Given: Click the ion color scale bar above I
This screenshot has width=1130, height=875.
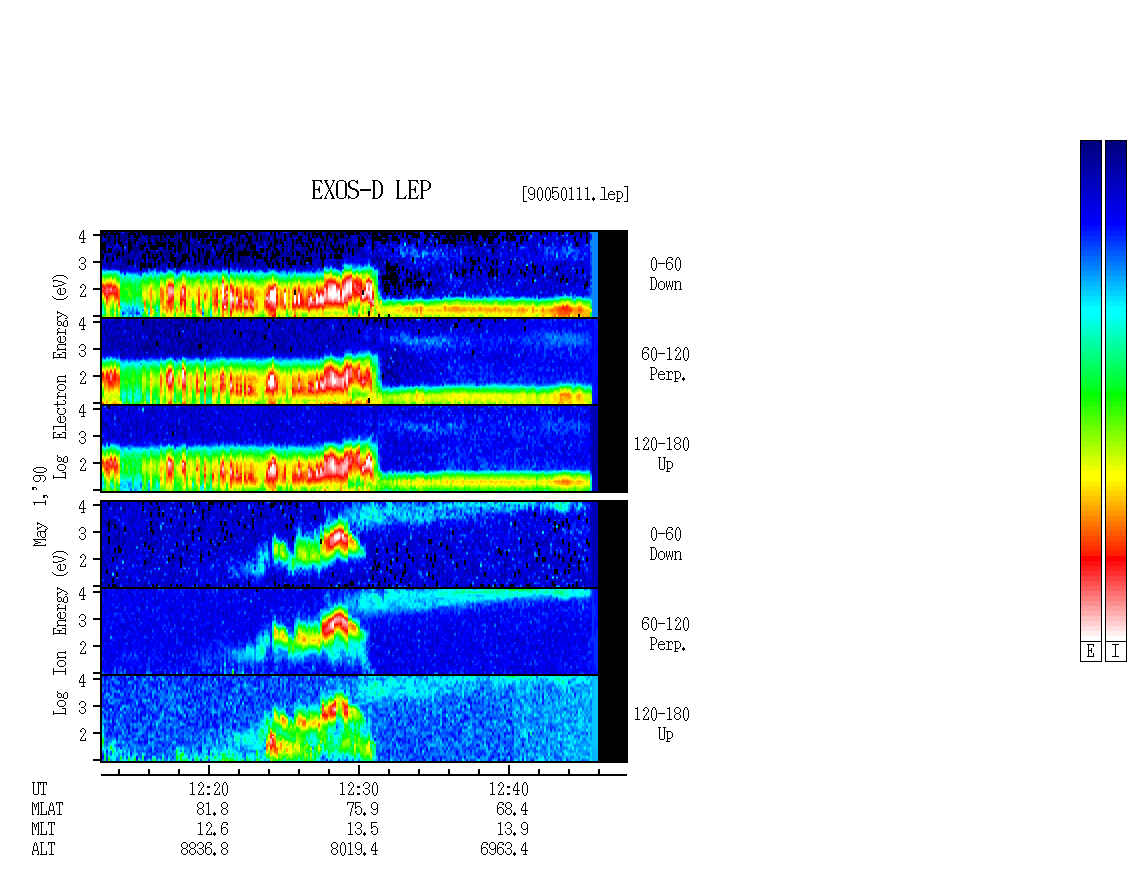Looking at the screenshot, I should click(x=1116, y=390).
